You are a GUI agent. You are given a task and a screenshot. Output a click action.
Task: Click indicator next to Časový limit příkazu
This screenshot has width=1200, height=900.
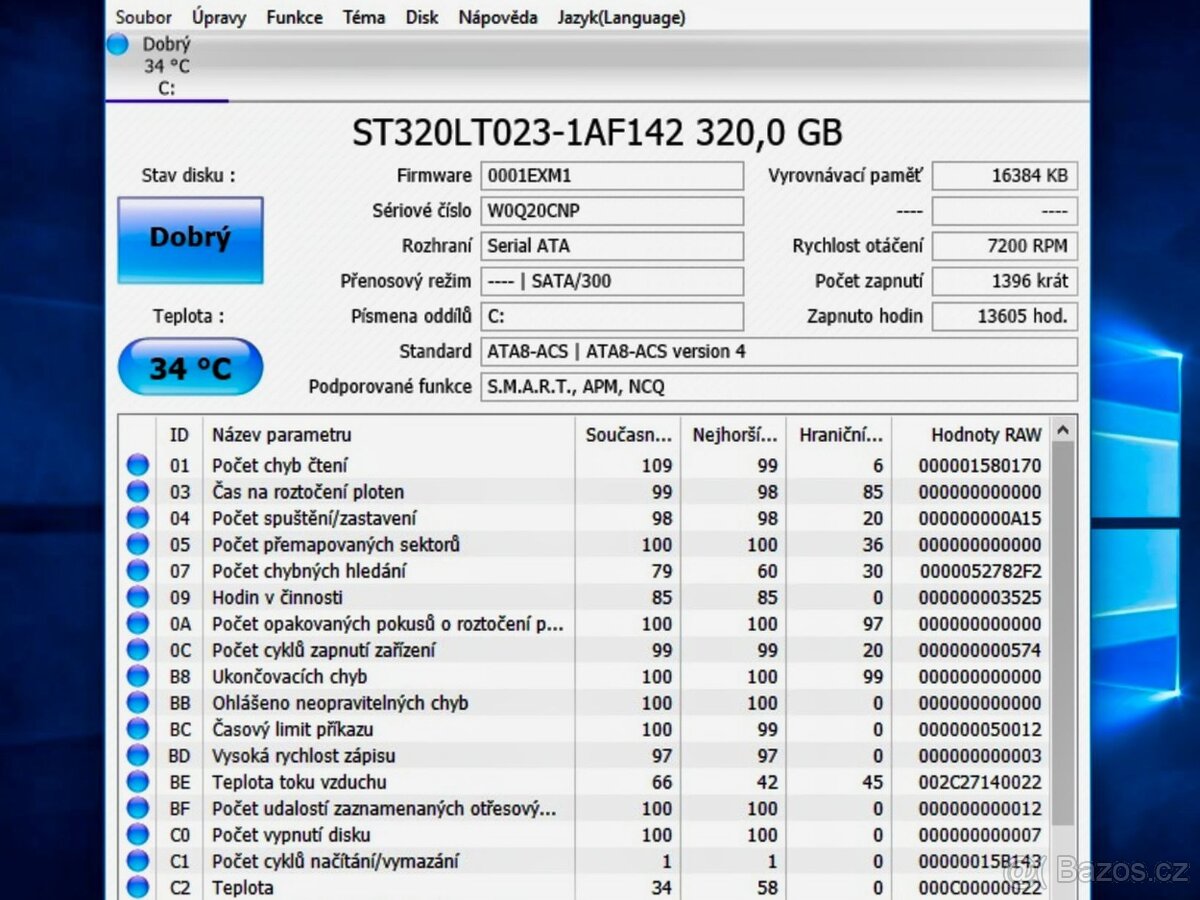coord(137,729)
